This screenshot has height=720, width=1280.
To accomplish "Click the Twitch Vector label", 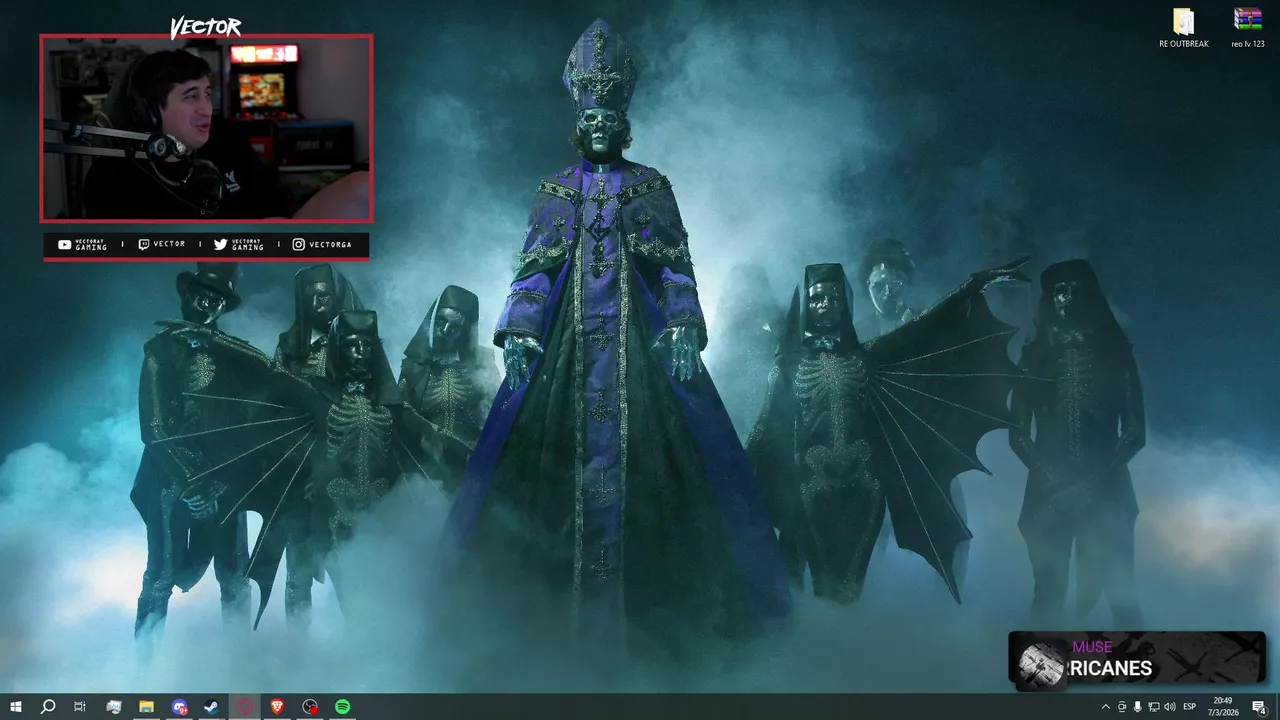I will tap(162, 245).
